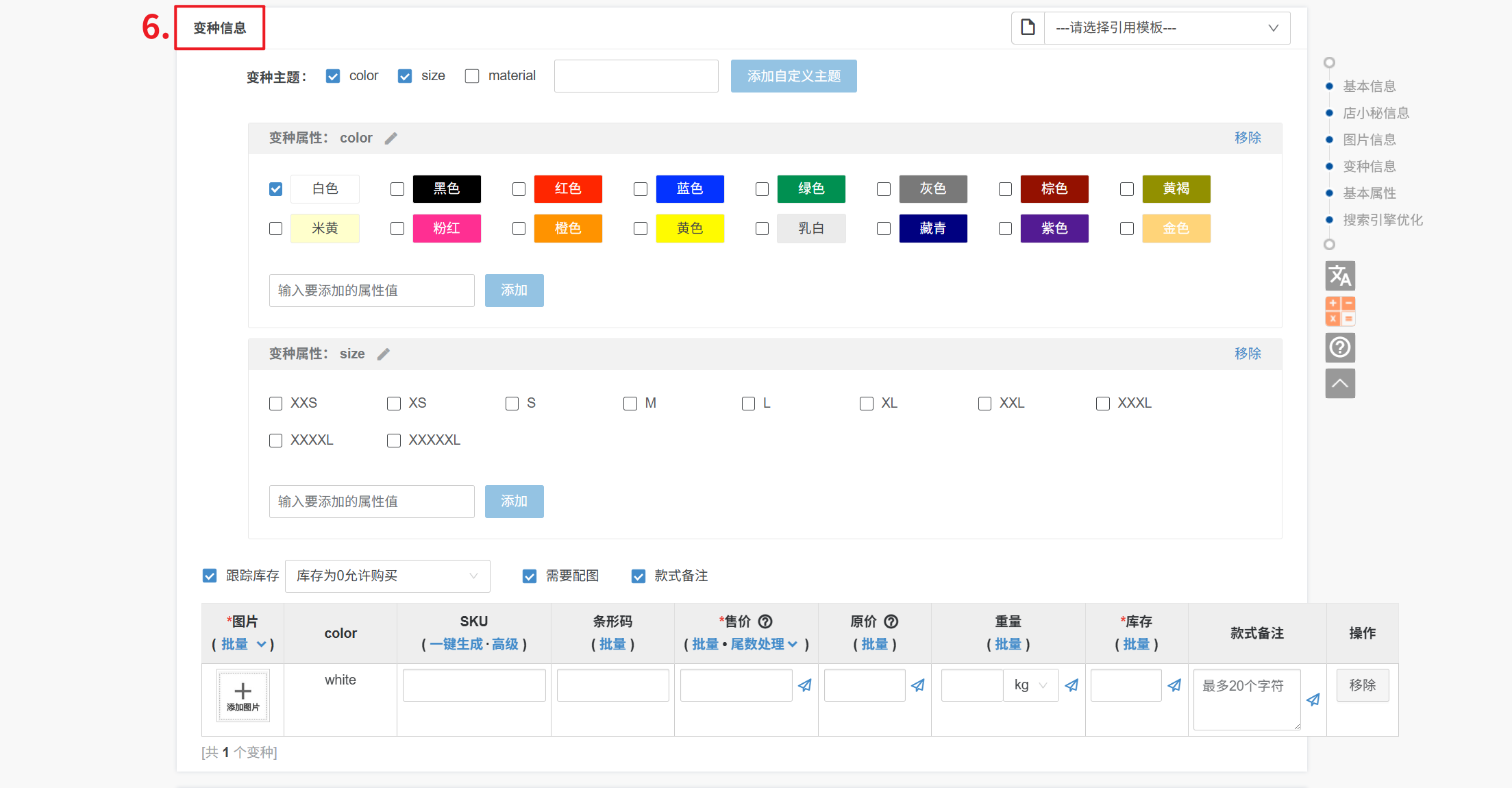Click add image plus thumbnail
Image resolution: width=1512 pixels, height=788 pixels.
243,695
